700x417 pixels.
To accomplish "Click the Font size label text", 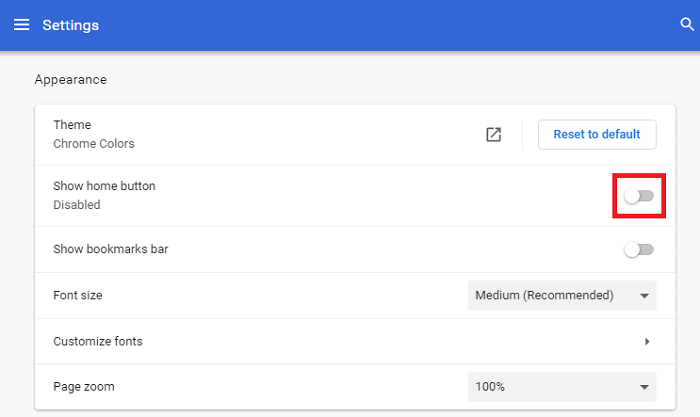I will point(78,295).
